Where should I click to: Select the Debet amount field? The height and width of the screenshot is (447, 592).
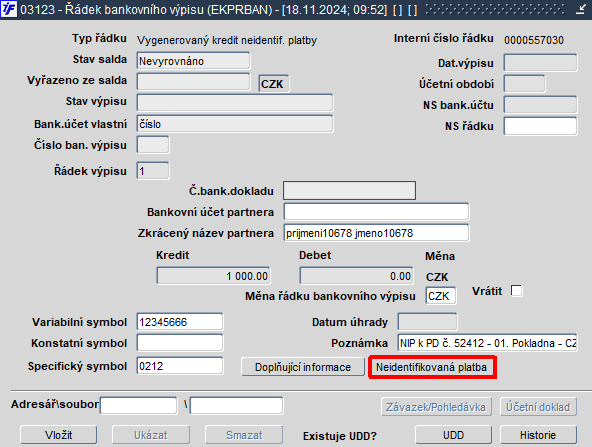(356, 276)
